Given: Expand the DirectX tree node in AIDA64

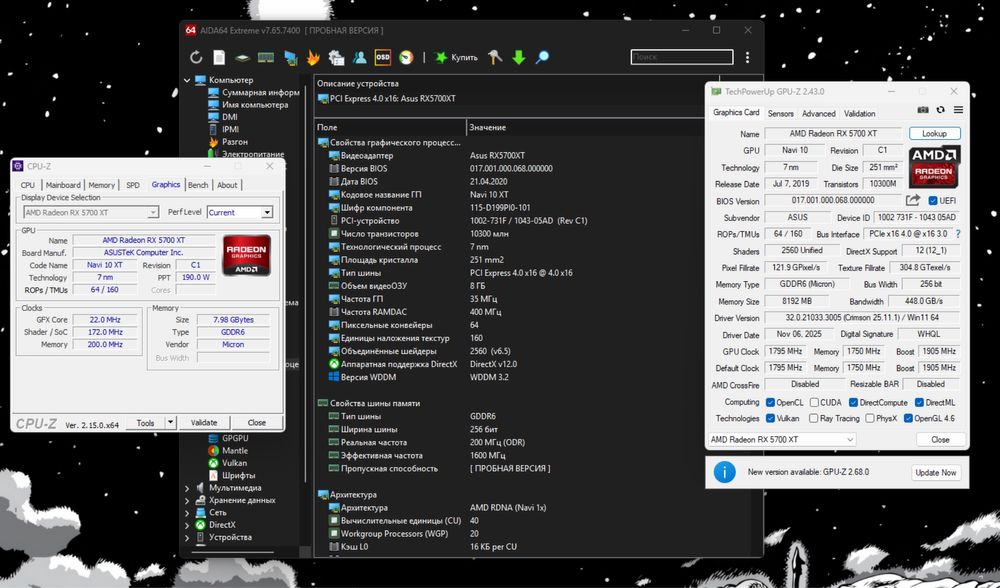Looking at the screenshot, I should pos(188,524).
